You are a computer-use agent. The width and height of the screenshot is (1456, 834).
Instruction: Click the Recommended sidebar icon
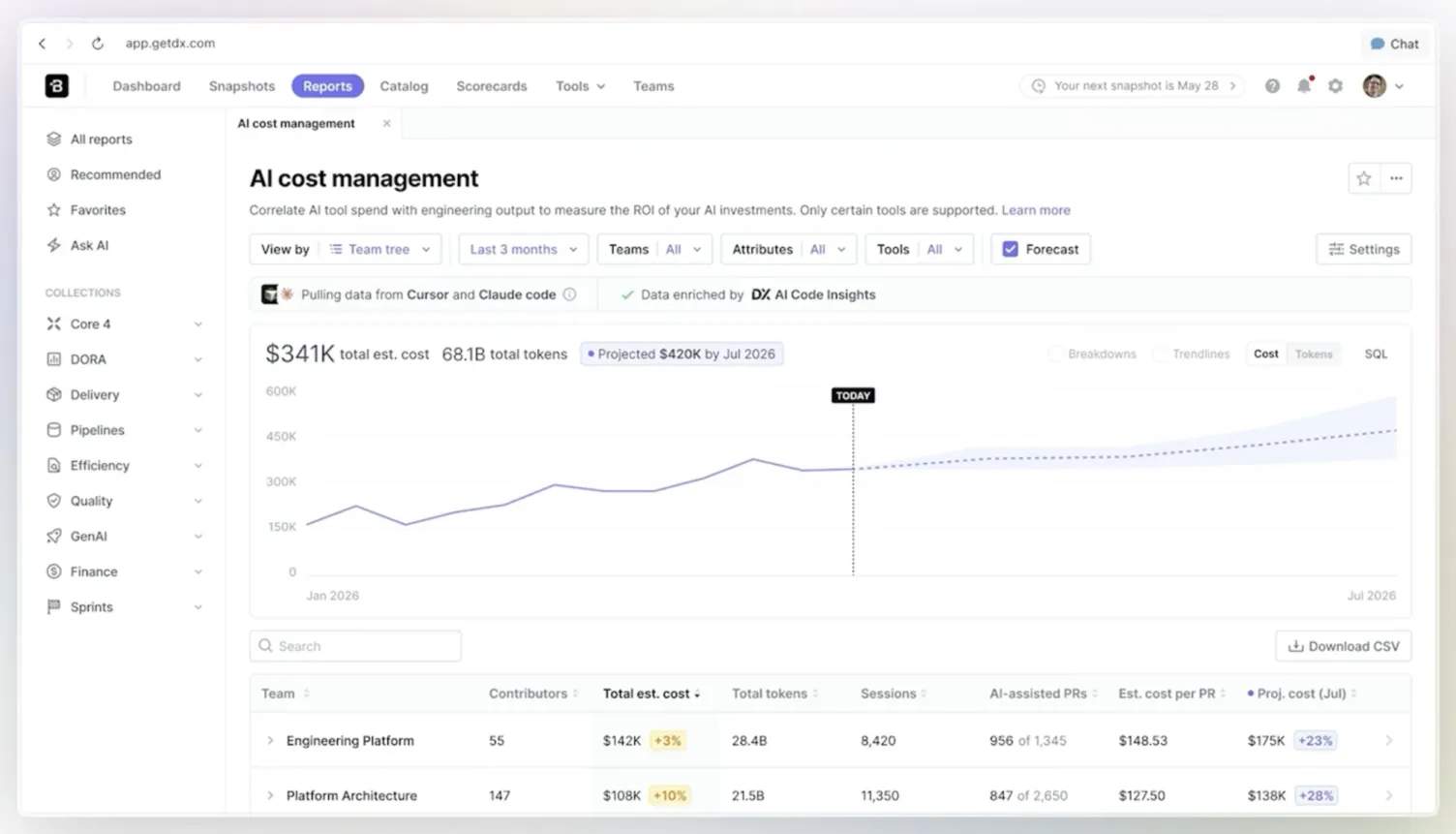54,174
